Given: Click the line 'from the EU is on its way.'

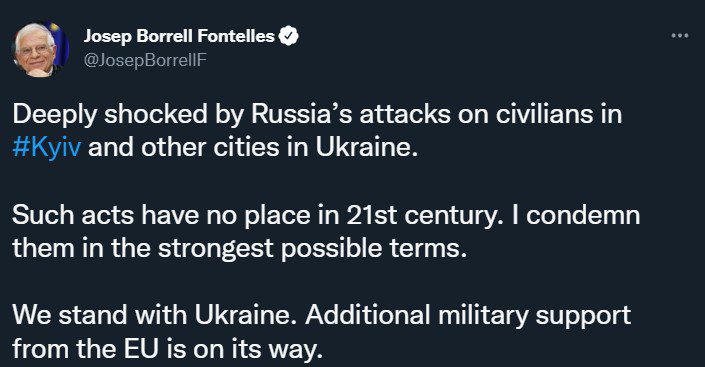Looking at the screenshot, I should click(168, 349).
